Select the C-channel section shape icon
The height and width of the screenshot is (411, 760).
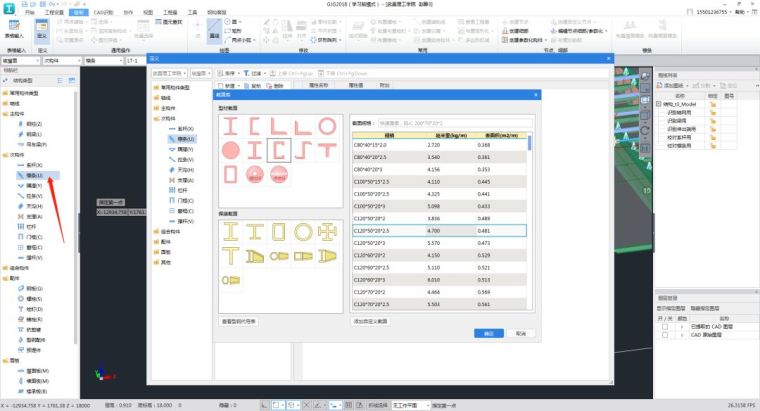pyautogui.click(x=254, y=127)
